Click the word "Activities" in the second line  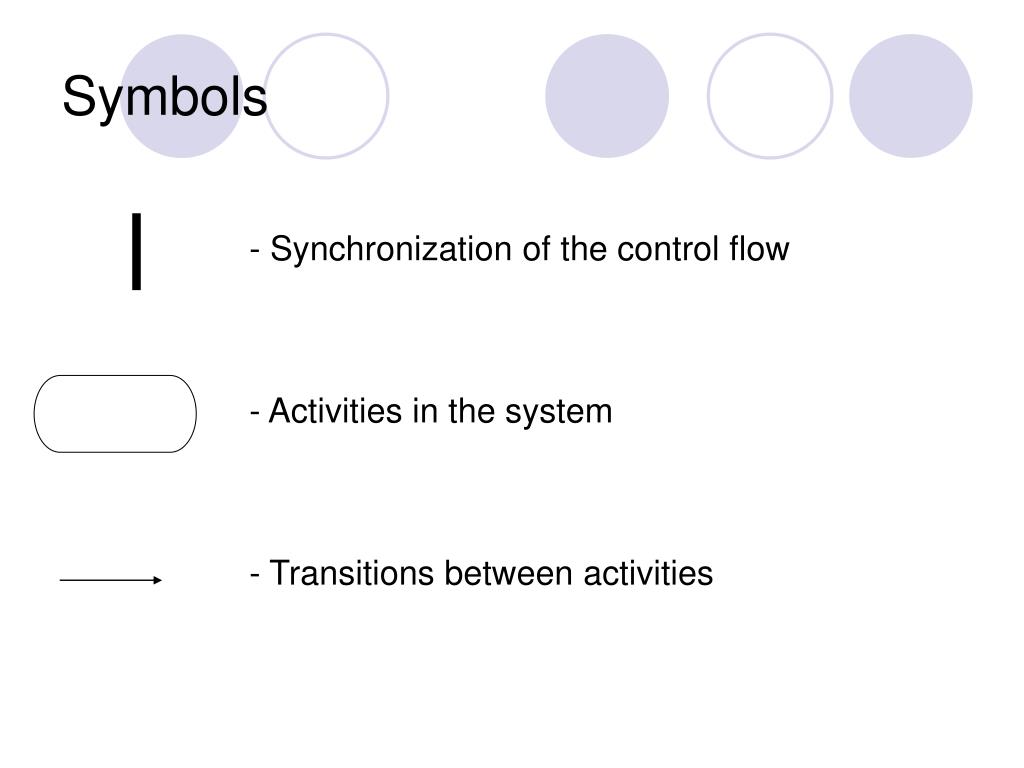[x=335, y=411]
